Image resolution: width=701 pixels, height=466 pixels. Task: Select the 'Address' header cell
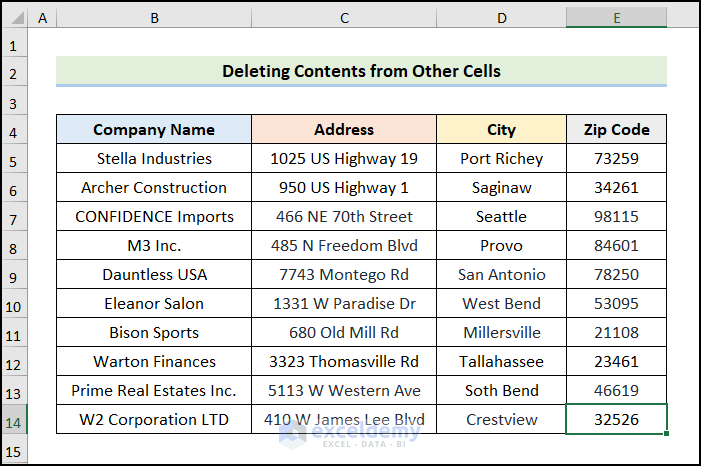pos(344,130)
